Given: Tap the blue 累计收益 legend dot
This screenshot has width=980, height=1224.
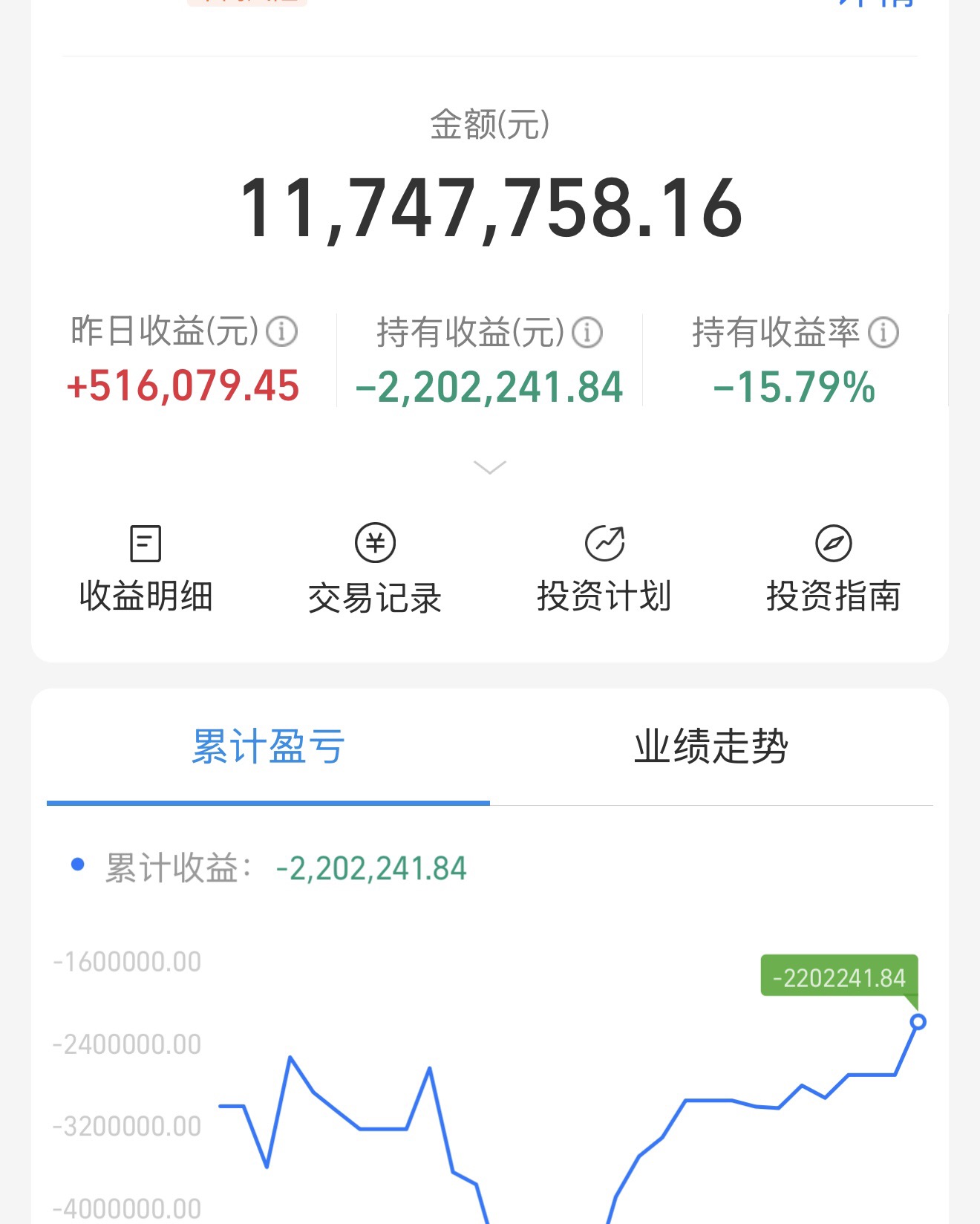Looking at the screenshot, I should (x=77, y=865).
